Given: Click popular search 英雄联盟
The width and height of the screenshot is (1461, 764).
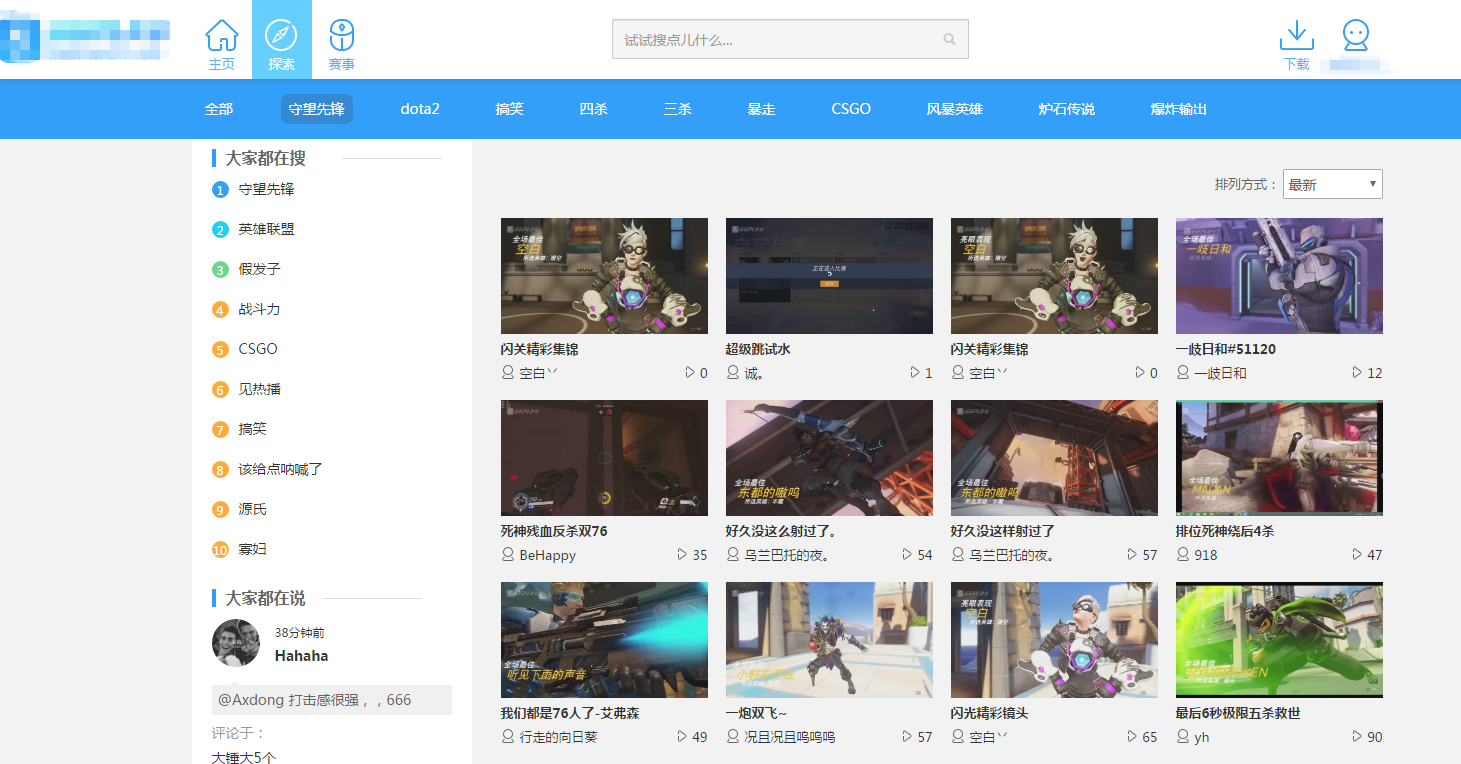Looking at the screenshot, I should tap(267, 229).
